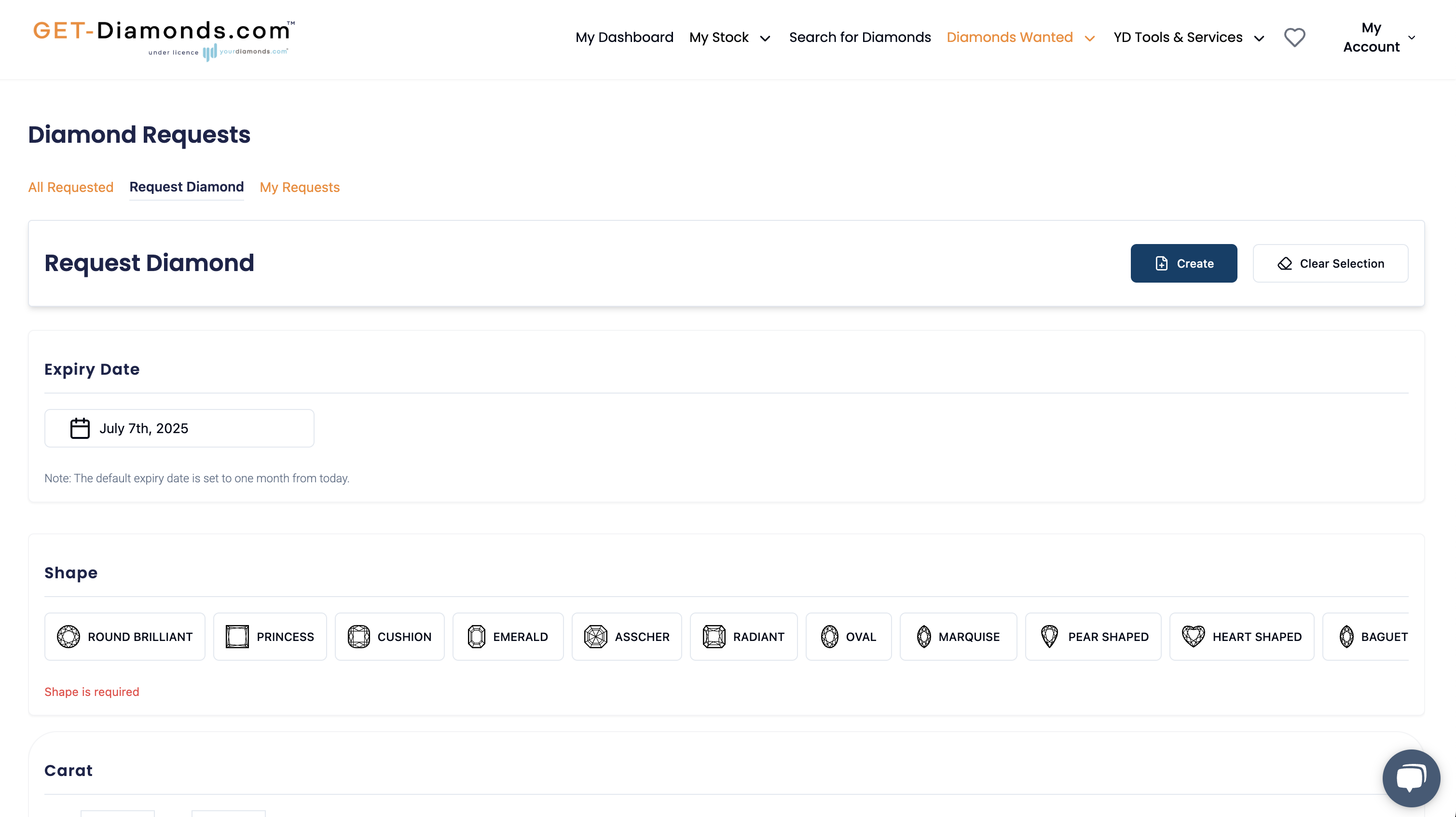Click the document-plus icon in Create
The width and height of the screenshot is (1456, 817).
tap(1162, 264)
